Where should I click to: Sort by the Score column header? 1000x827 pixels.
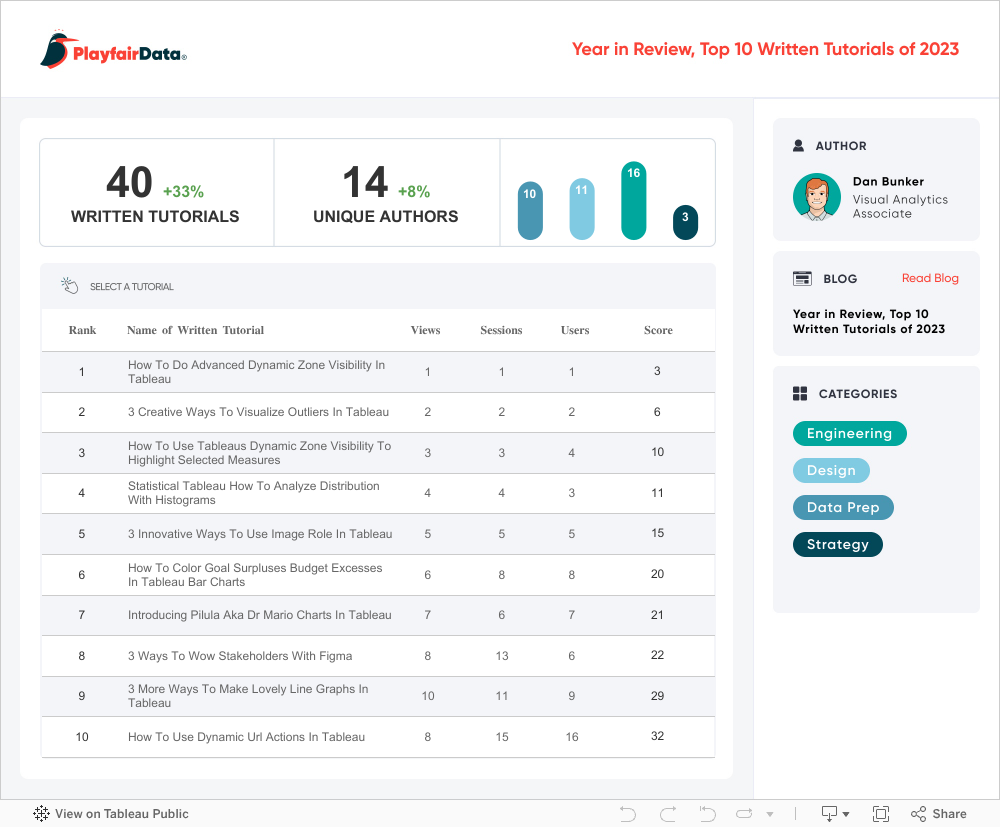[658, 330]
